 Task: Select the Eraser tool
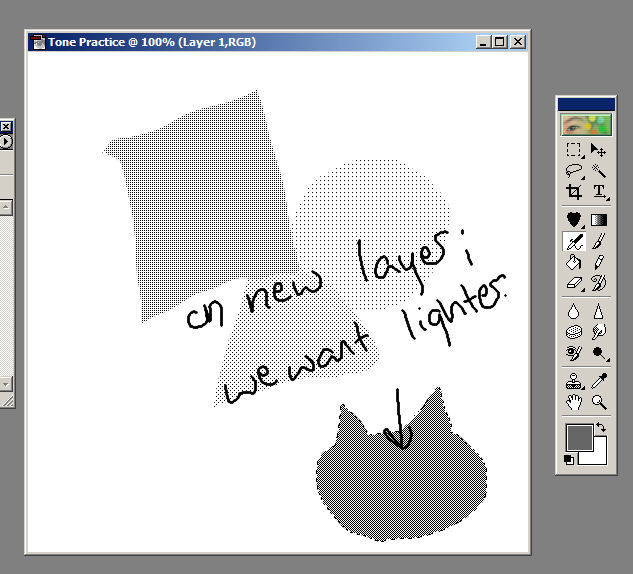[x=574, y=283]
